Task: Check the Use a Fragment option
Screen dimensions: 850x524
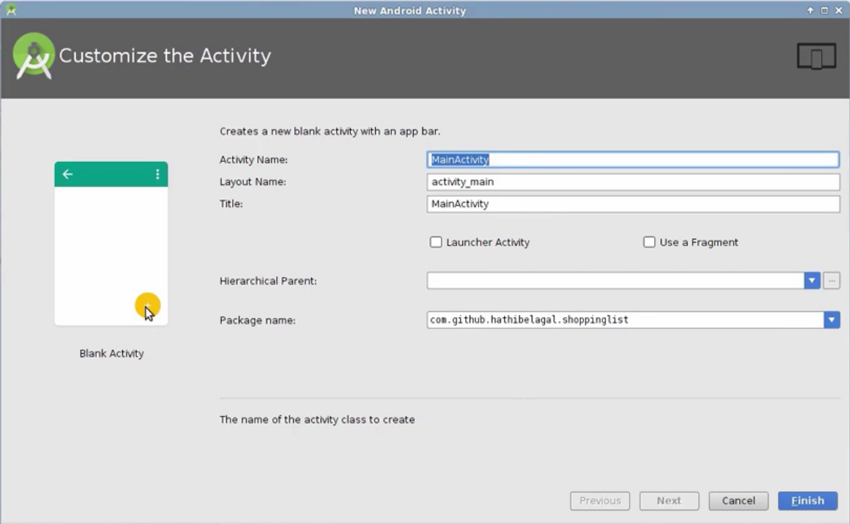Action: click(649, 242)
